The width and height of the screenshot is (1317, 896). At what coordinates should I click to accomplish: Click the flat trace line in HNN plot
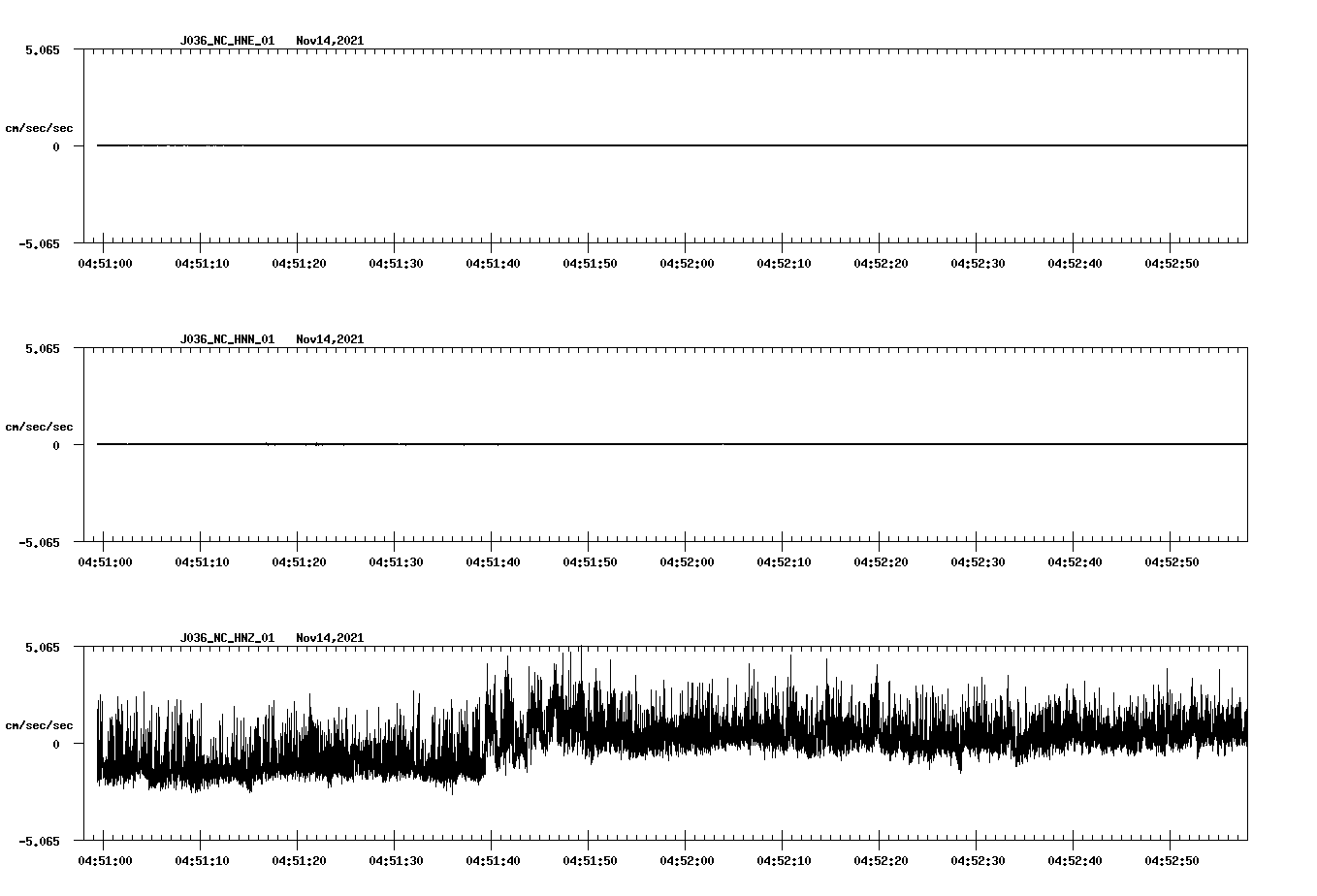coord(672,444)
